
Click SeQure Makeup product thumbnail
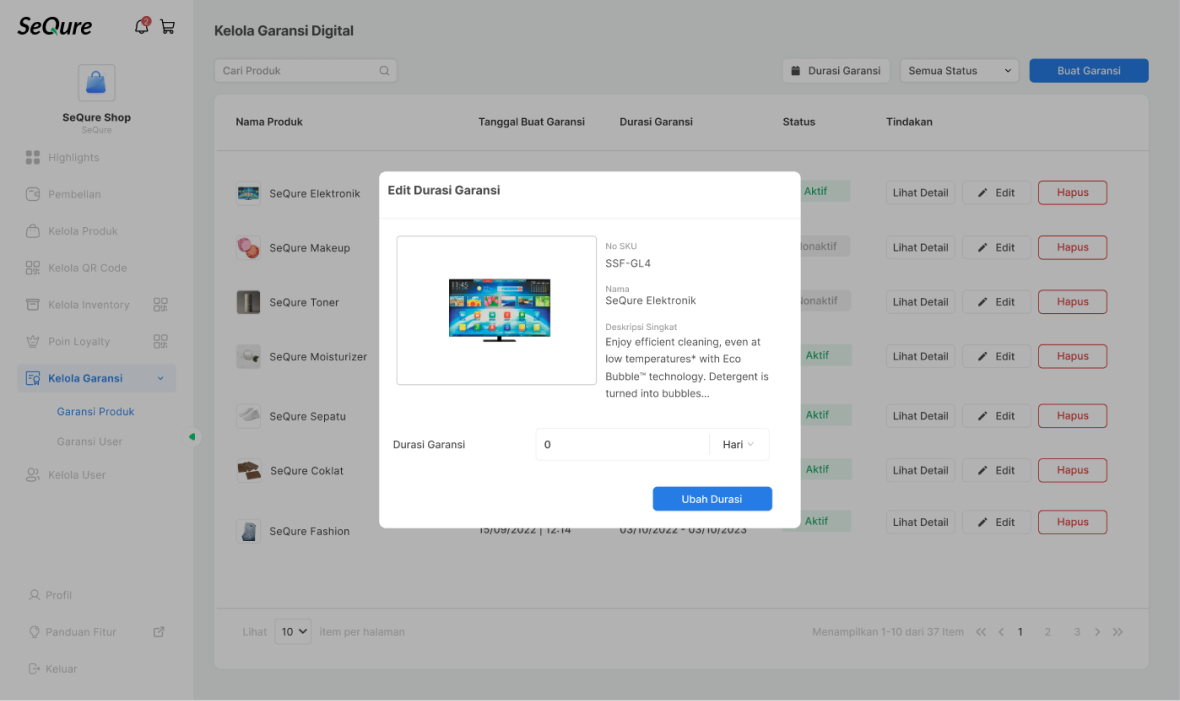(x=248, y=248)
